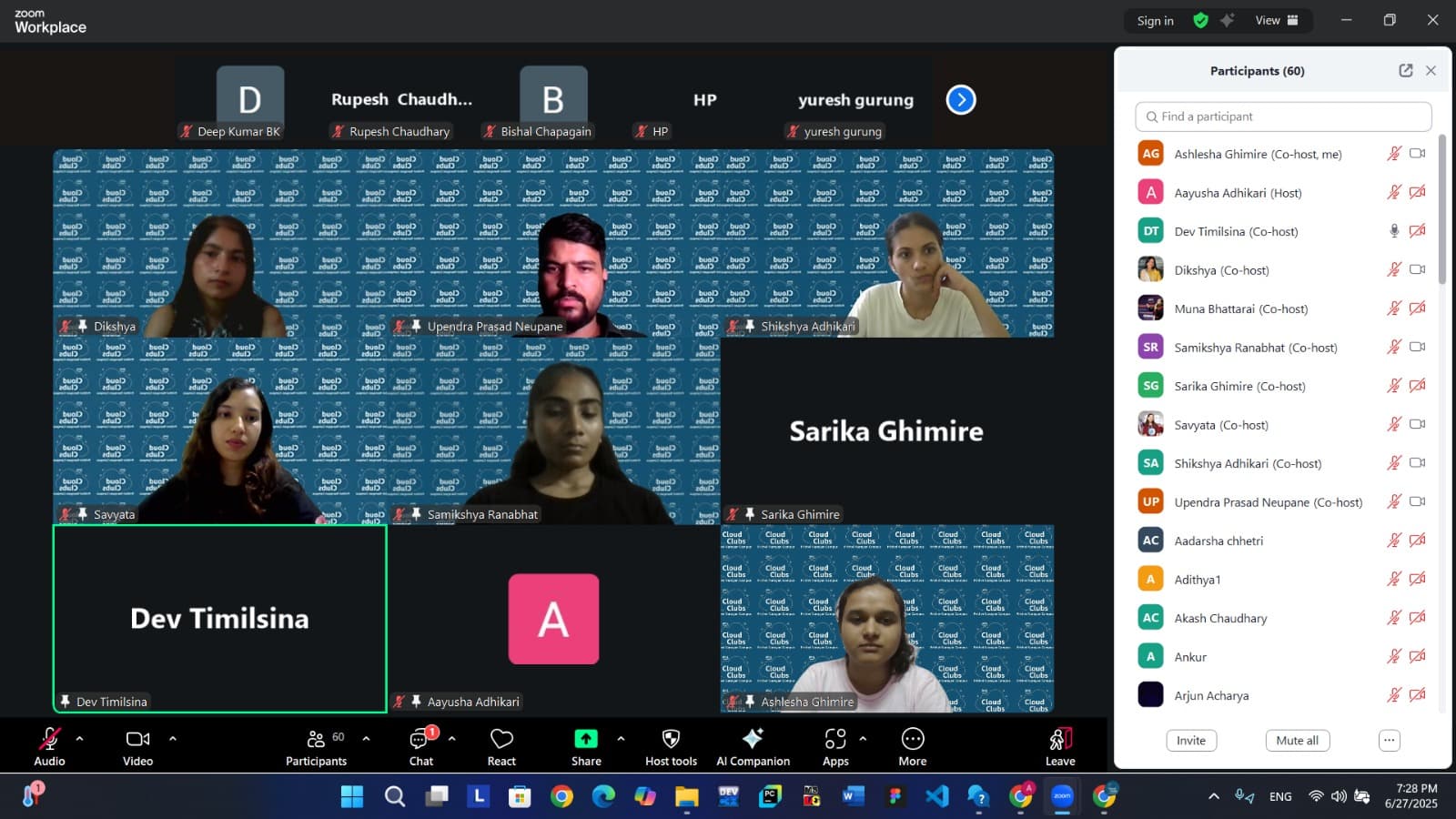This screenshot has height=819, width=1456.
Task: Unmute microphone with the Audio button
Action: [49, 739]
